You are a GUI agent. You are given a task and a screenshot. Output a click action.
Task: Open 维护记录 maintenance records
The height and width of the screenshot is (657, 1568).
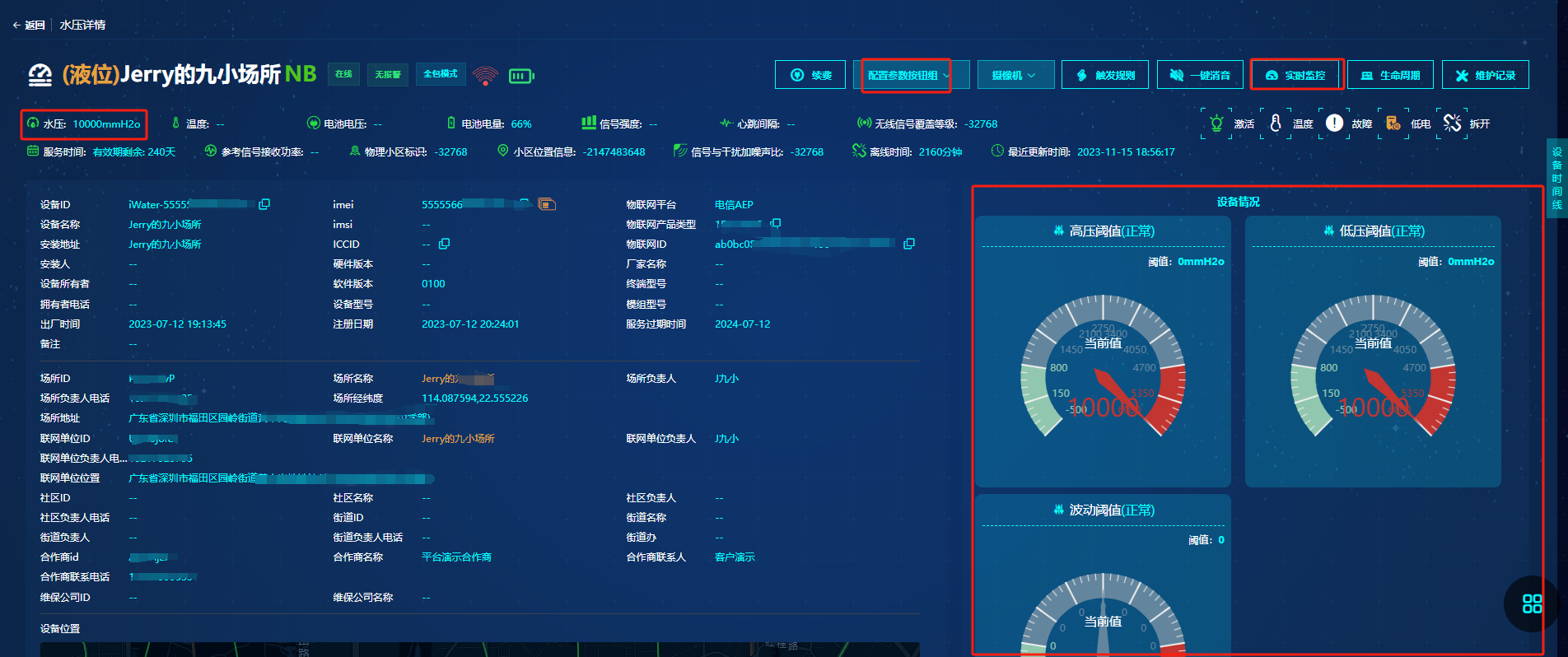1485,75
